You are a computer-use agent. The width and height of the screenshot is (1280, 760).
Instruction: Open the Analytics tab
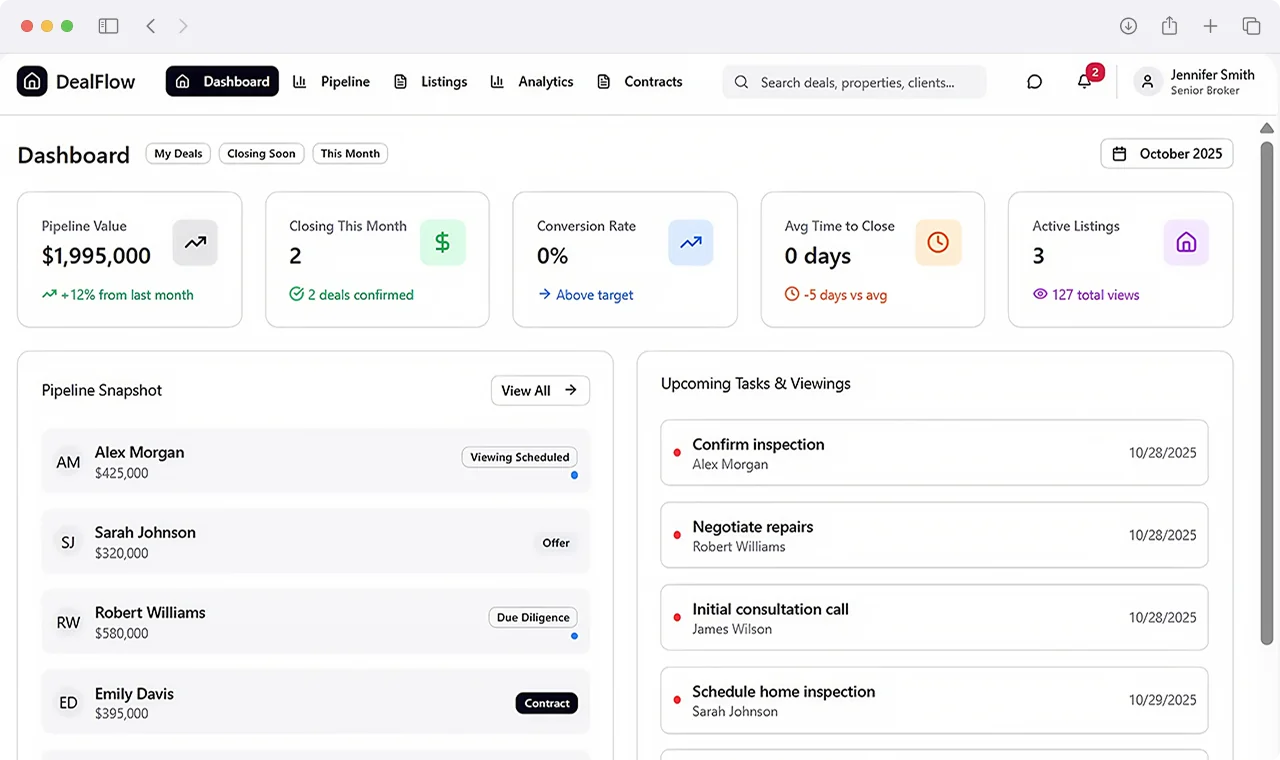coord(532,82)
